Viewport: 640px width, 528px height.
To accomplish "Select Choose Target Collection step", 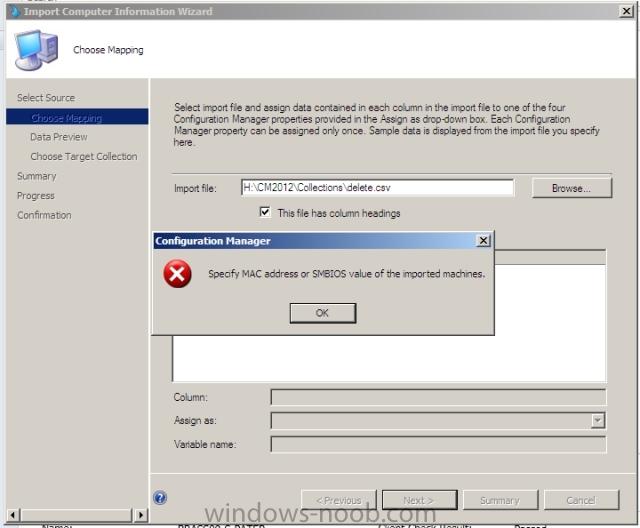I will coord(84,157).
